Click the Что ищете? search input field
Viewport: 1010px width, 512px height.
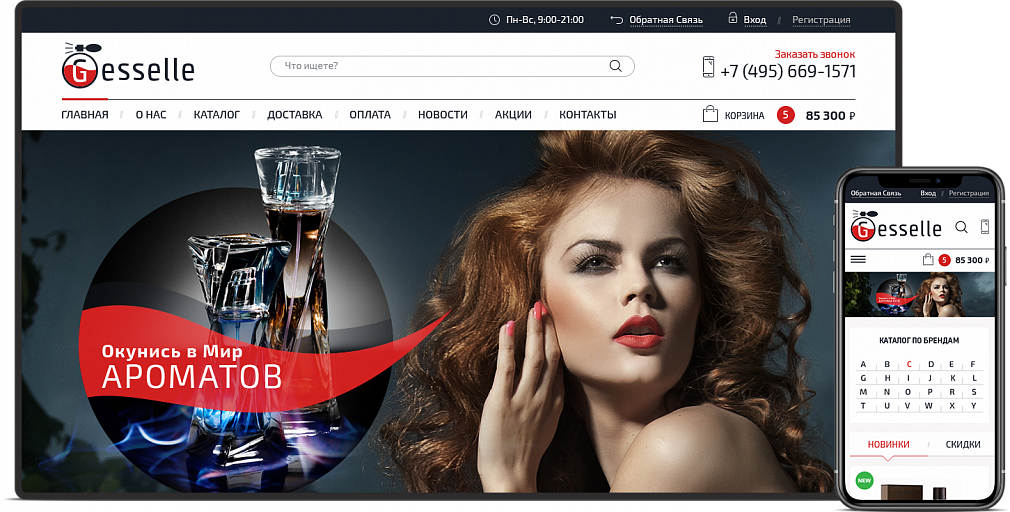click(452, 66)
